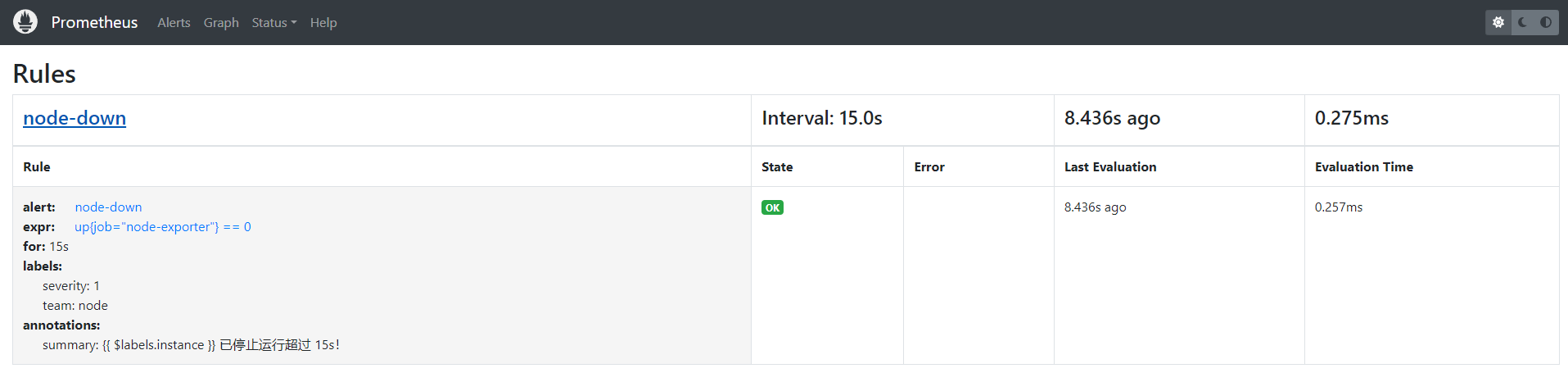Viewport: 1568px width, 382px height.
Task: Click the Prometheus flame logo
Action: [25, 22]
